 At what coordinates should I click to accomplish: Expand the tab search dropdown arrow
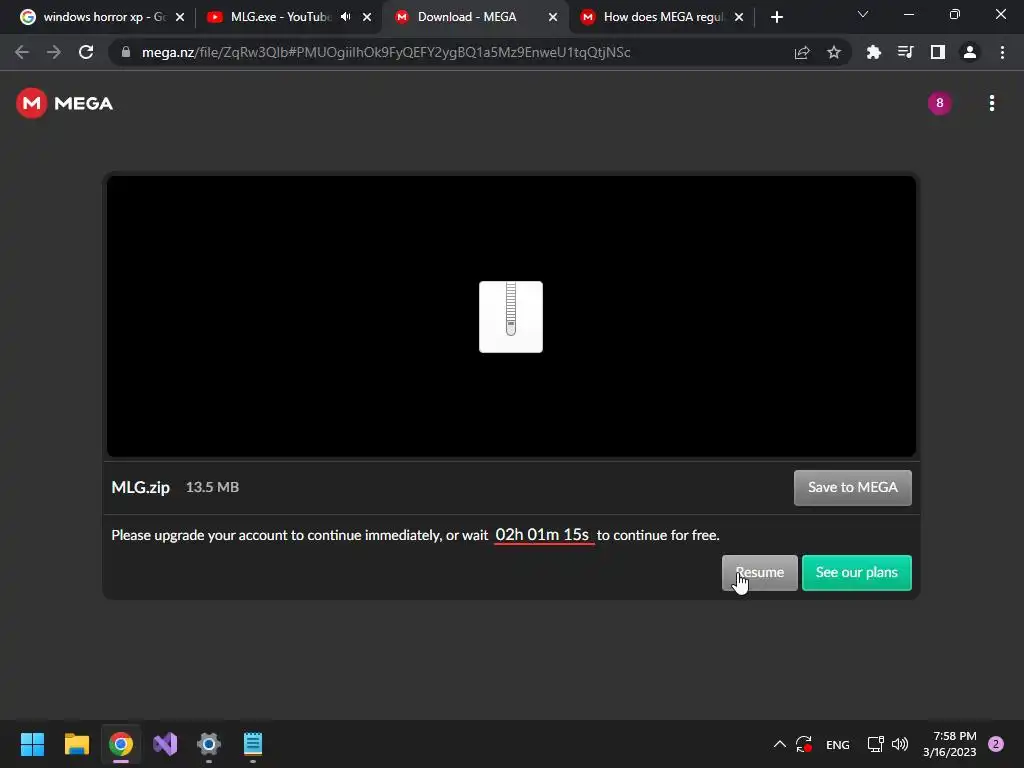pyautogui.click(x=863, y=14)
